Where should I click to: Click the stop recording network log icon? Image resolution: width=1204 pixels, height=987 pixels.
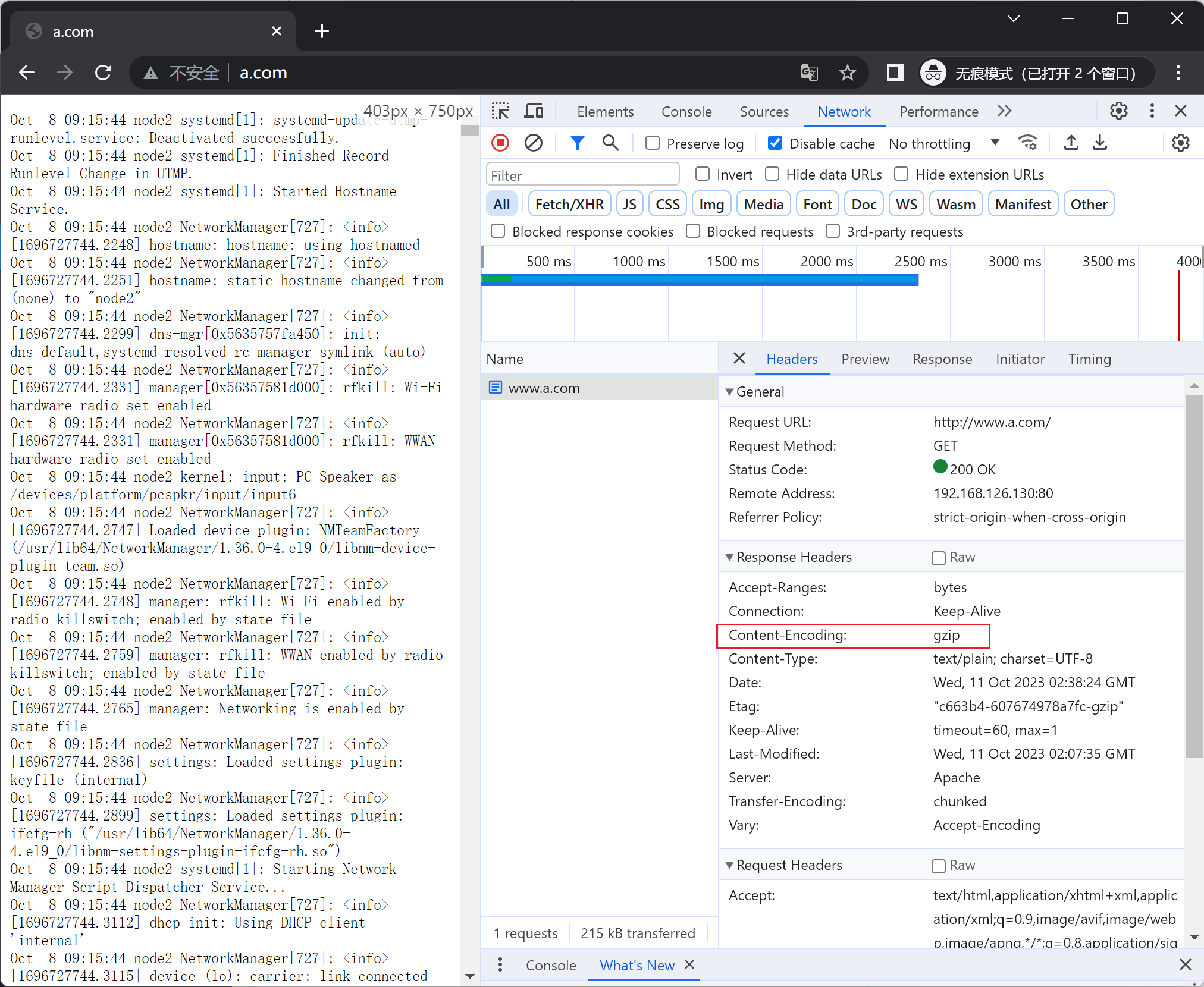click(500, 143)
